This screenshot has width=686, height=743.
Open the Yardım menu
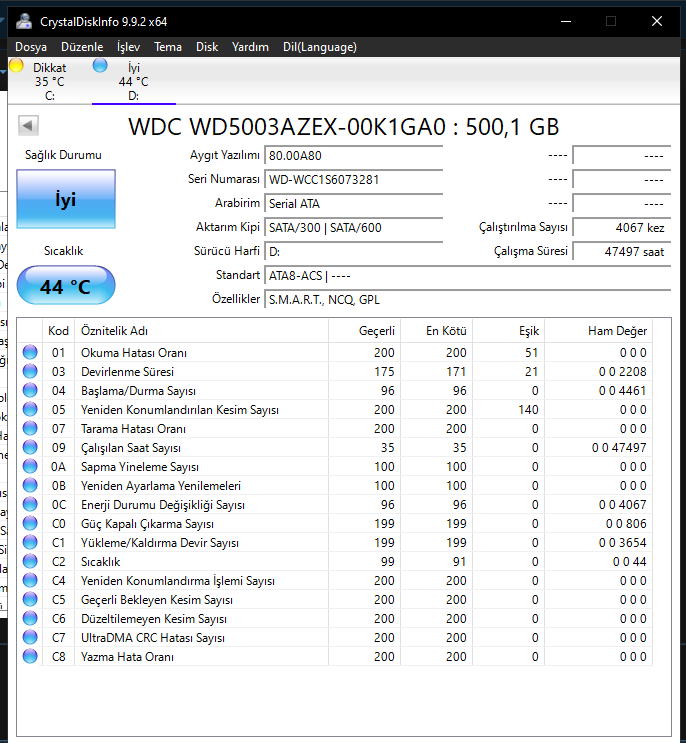(250, 47)
